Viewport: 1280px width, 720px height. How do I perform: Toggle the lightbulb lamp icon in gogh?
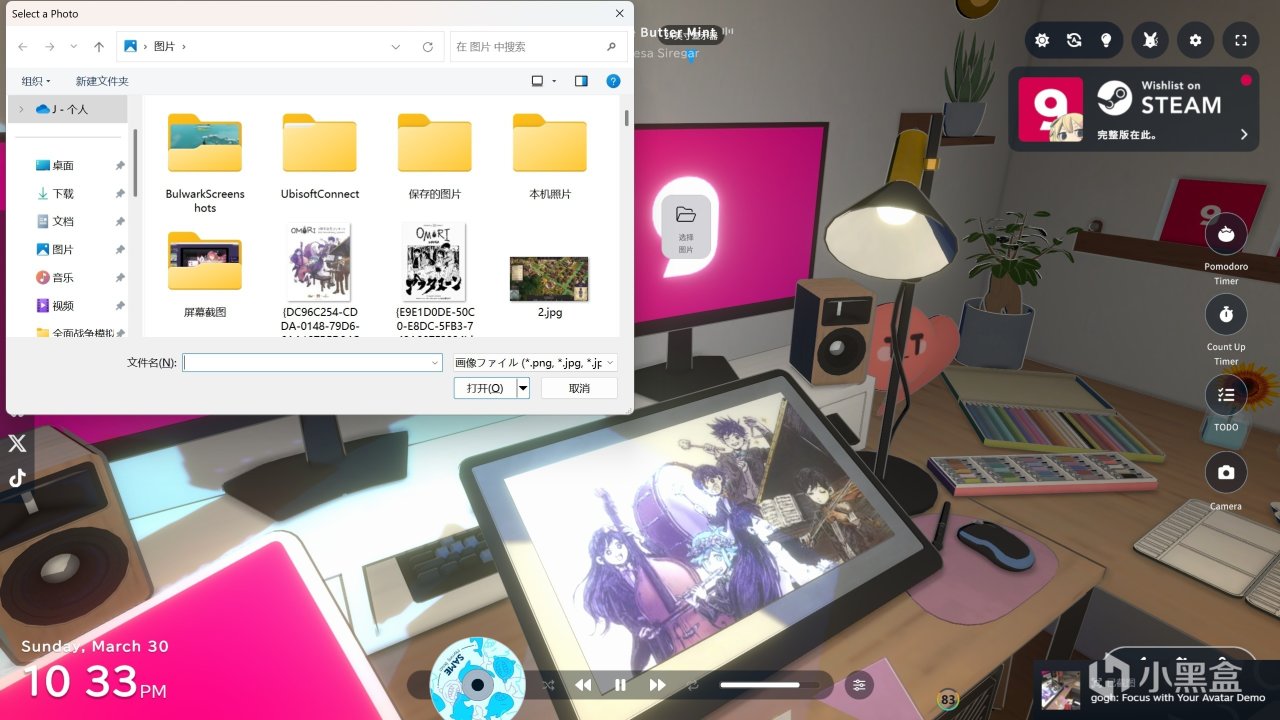click(1106, 40)
